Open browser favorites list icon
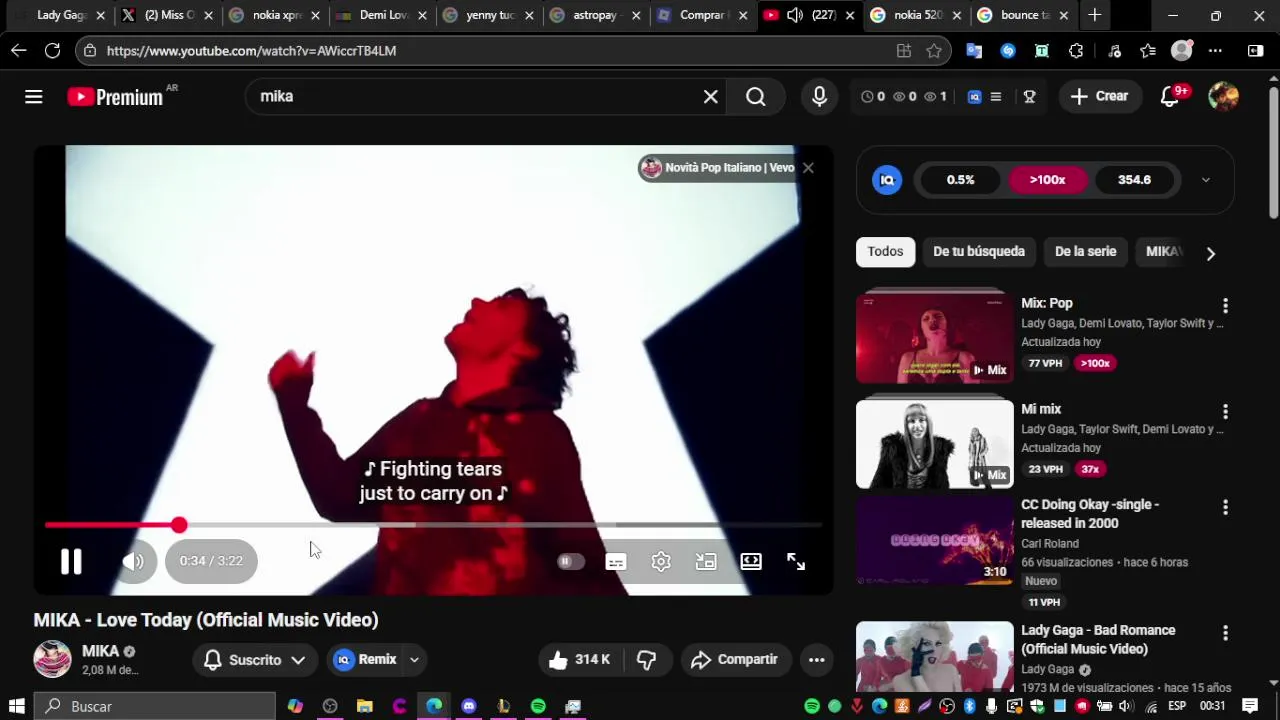Viewport: 1280px width, 720px height. [x=1148, y=51]
